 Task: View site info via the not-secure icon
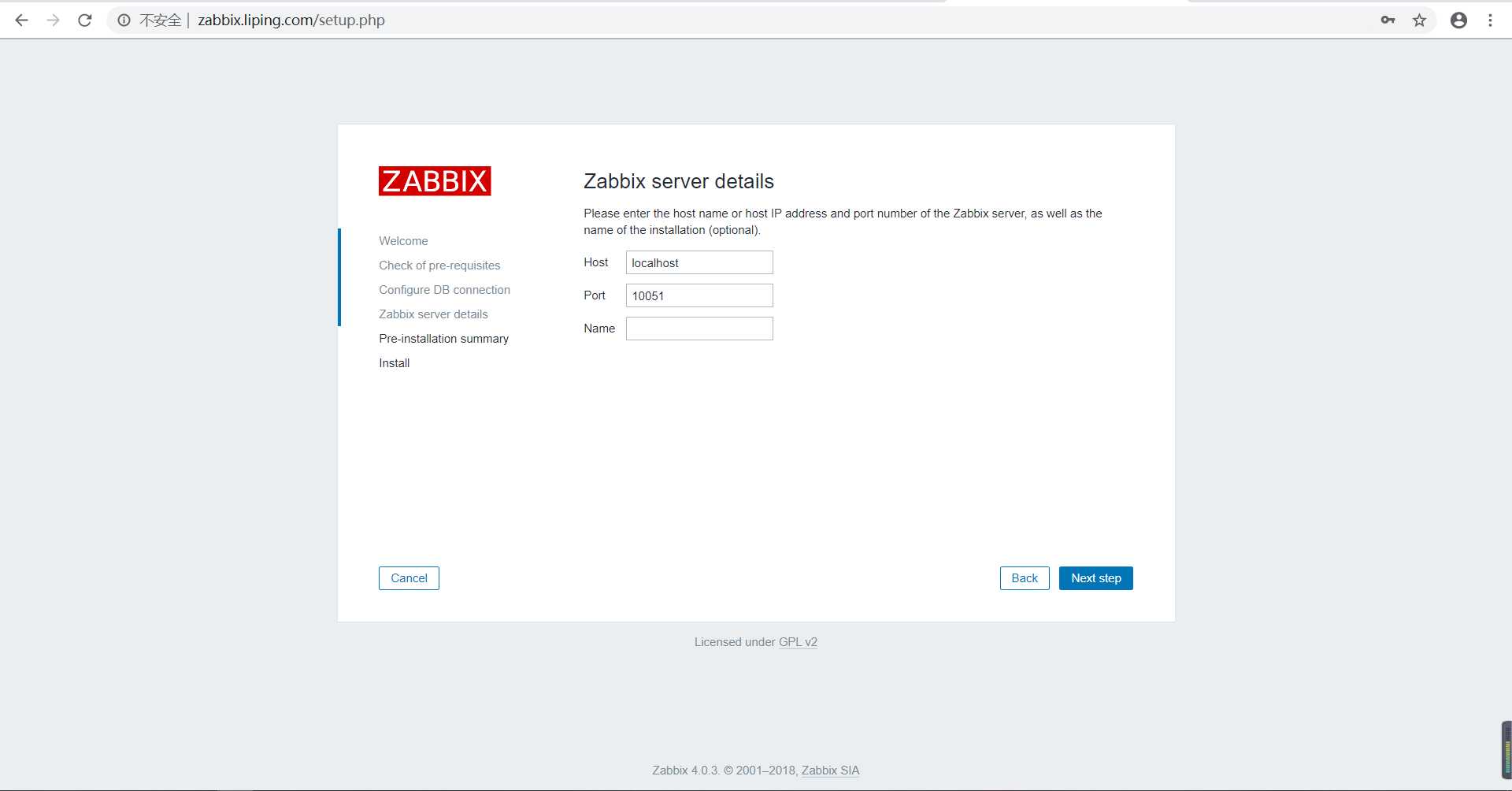click(x=124, y=20)
